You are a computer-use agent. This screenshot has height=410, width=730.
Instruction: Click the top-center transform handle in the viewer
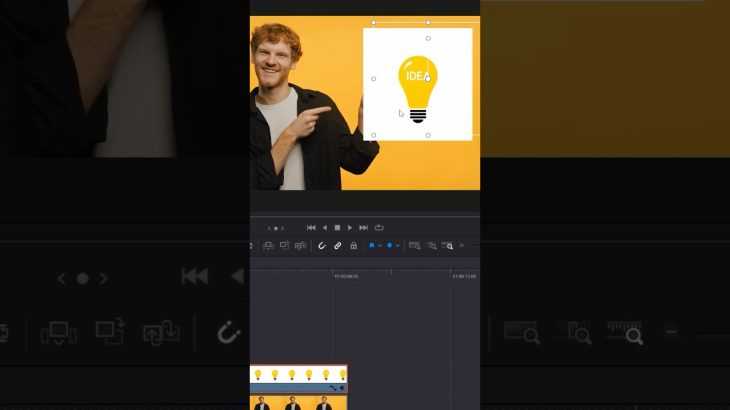[428, 22]
